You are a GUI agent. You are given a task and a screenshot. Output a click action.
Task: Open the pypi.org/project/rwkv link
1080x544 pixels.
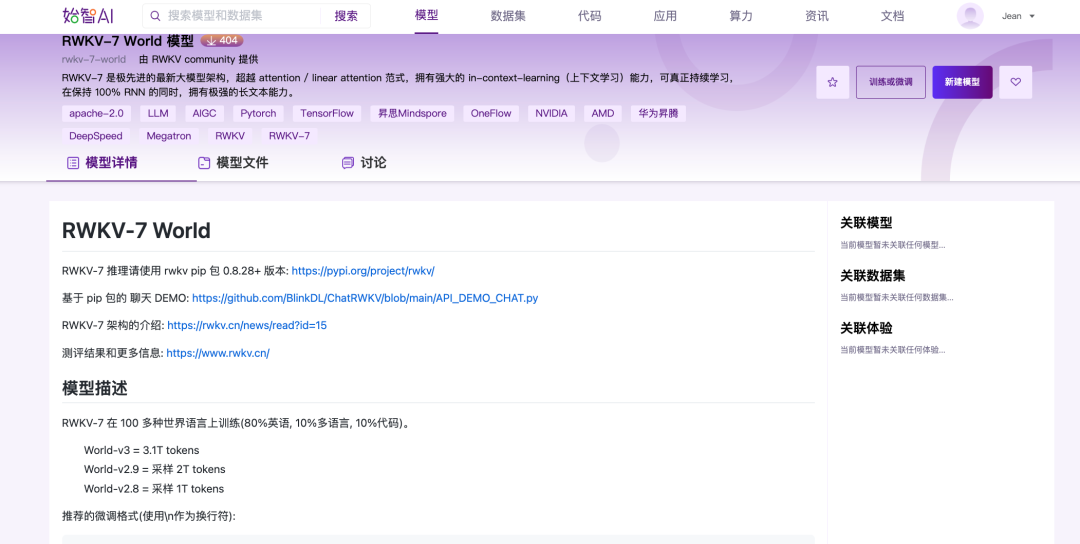[x=363, y=271]
